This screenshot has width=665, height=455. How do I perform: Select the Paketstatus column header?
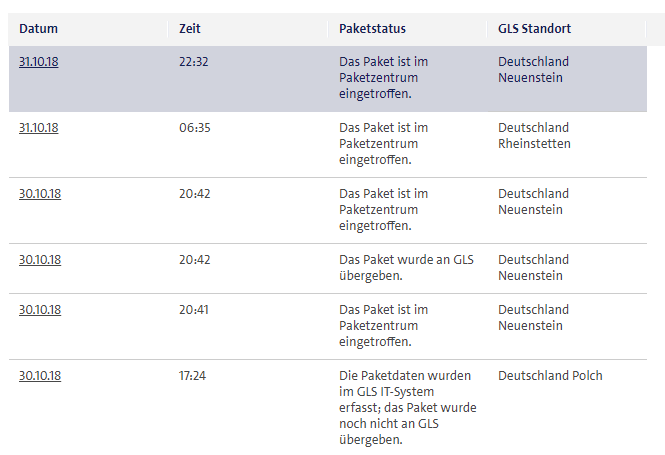372,29
